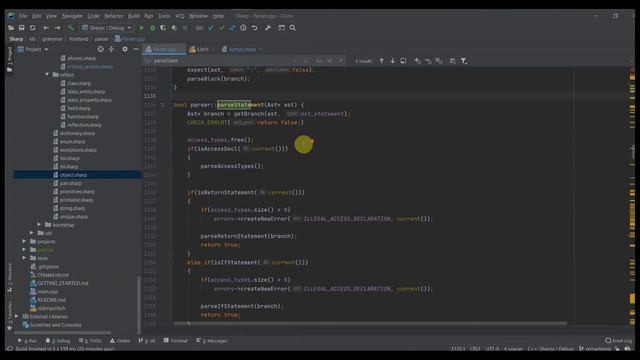Image resolution: width=640 pixels, height=360 pixels.
Task: Click the Save All toolbar icon
Action: point(22,28)
